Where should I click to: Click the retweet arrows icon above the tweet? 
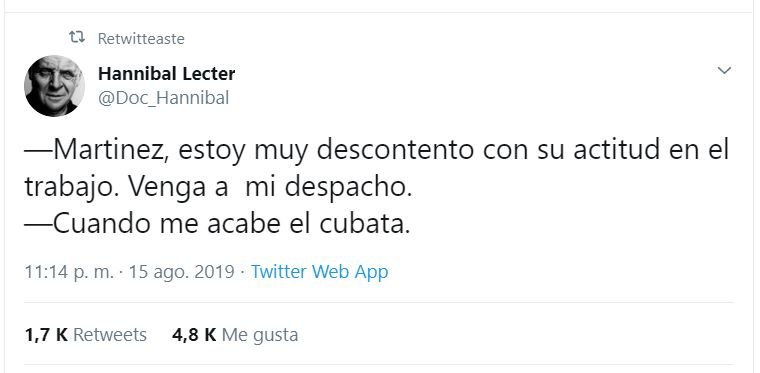(77, 37)
